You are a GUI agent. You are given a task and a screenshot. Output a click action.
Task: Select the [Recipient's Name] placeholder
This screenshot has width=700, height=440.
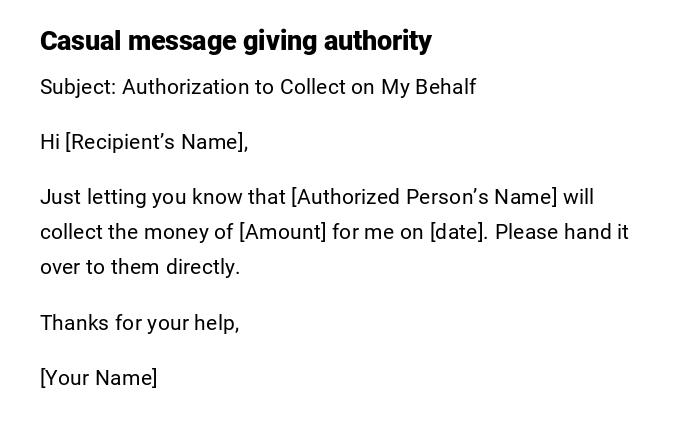156,142
